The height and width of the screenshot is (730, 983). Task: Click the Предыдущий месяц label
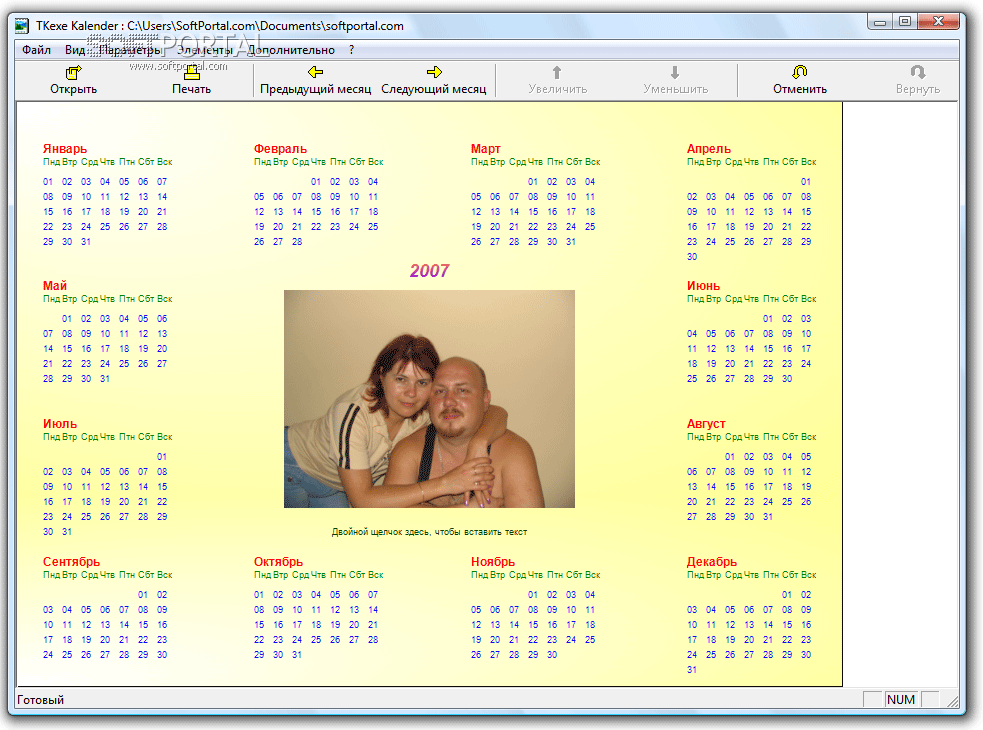[315, 89]
